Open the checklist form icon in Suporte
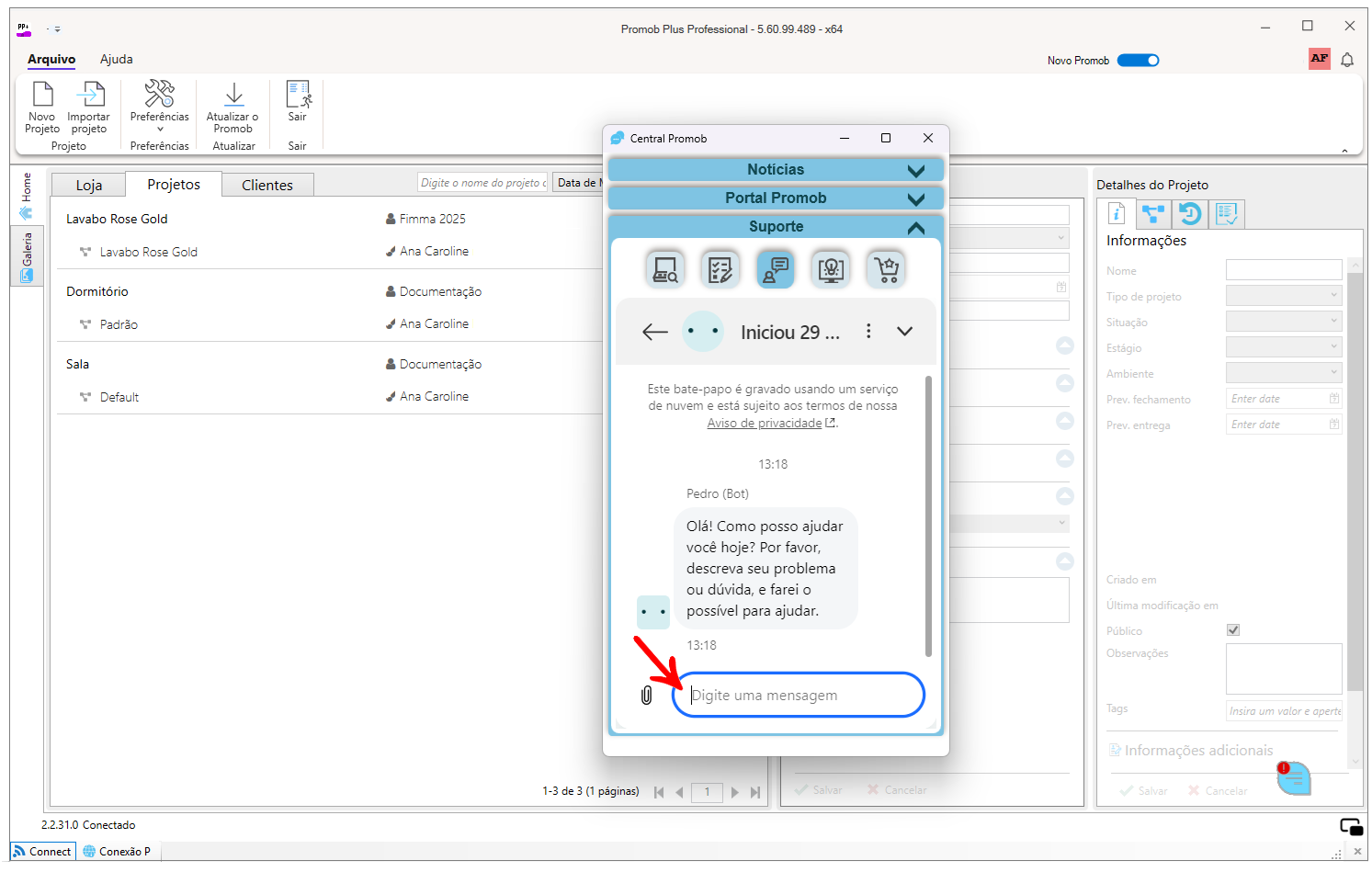 [720, 269]
